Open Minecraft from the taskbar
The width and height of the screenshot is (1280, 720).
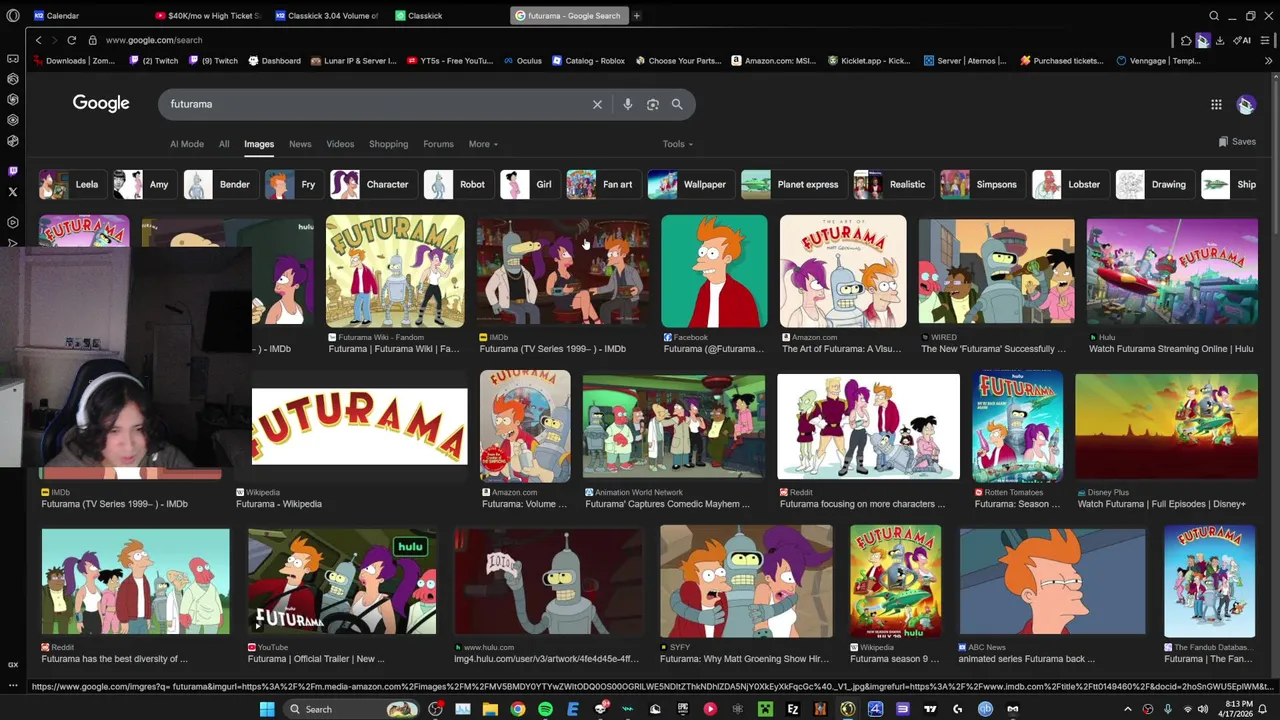pos(765,709)
